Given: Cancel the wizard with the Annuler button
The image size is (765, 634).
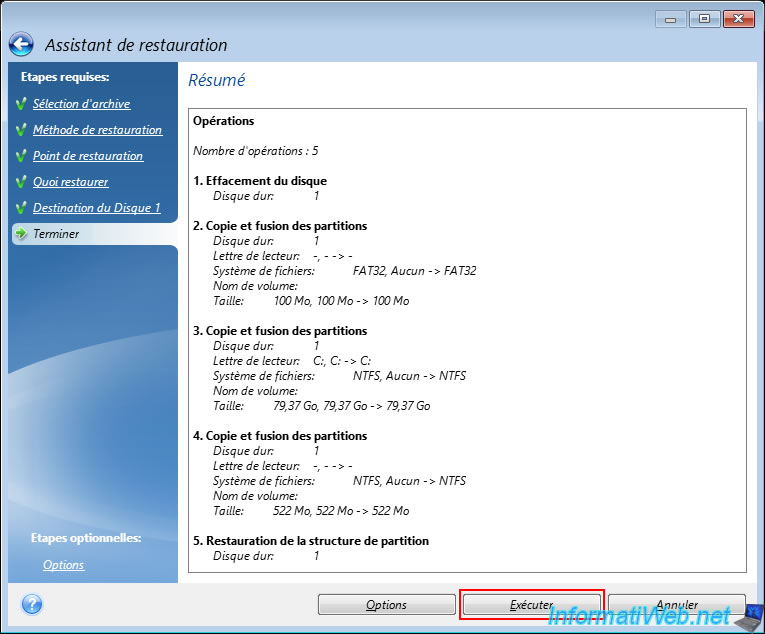Looking at the screenshot, I should [677, 605].
